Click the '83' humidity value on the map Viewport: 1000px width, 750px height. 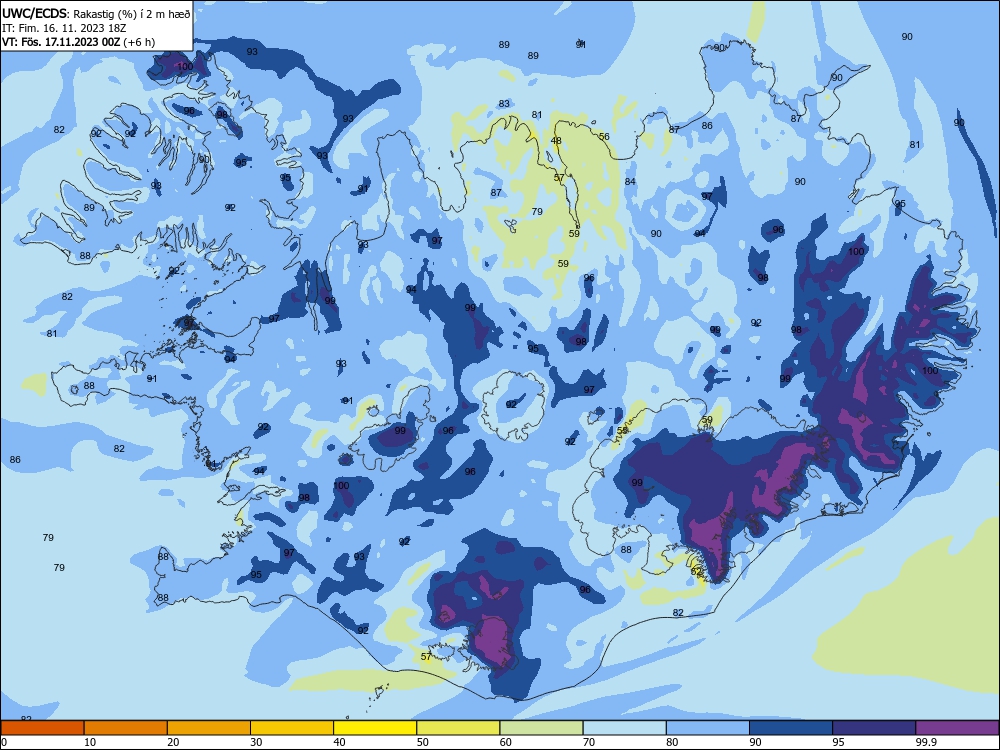click(504, 103)
